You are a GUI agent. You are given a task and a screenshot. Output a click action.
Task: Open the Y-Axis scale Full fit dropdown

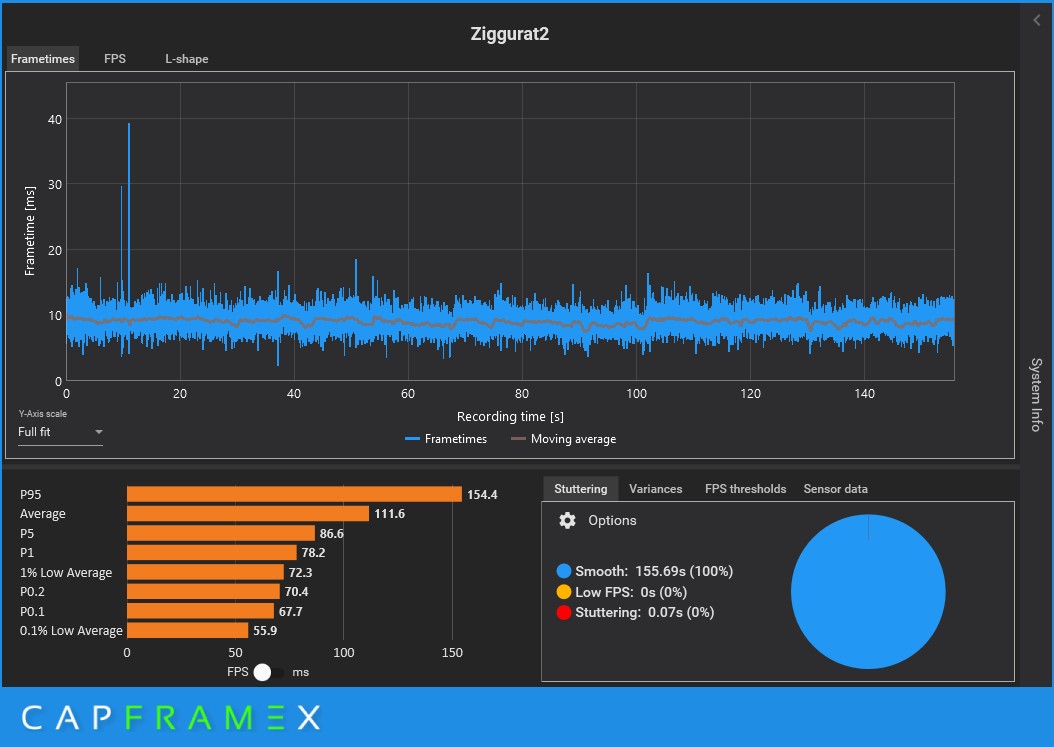coord(60,432)
